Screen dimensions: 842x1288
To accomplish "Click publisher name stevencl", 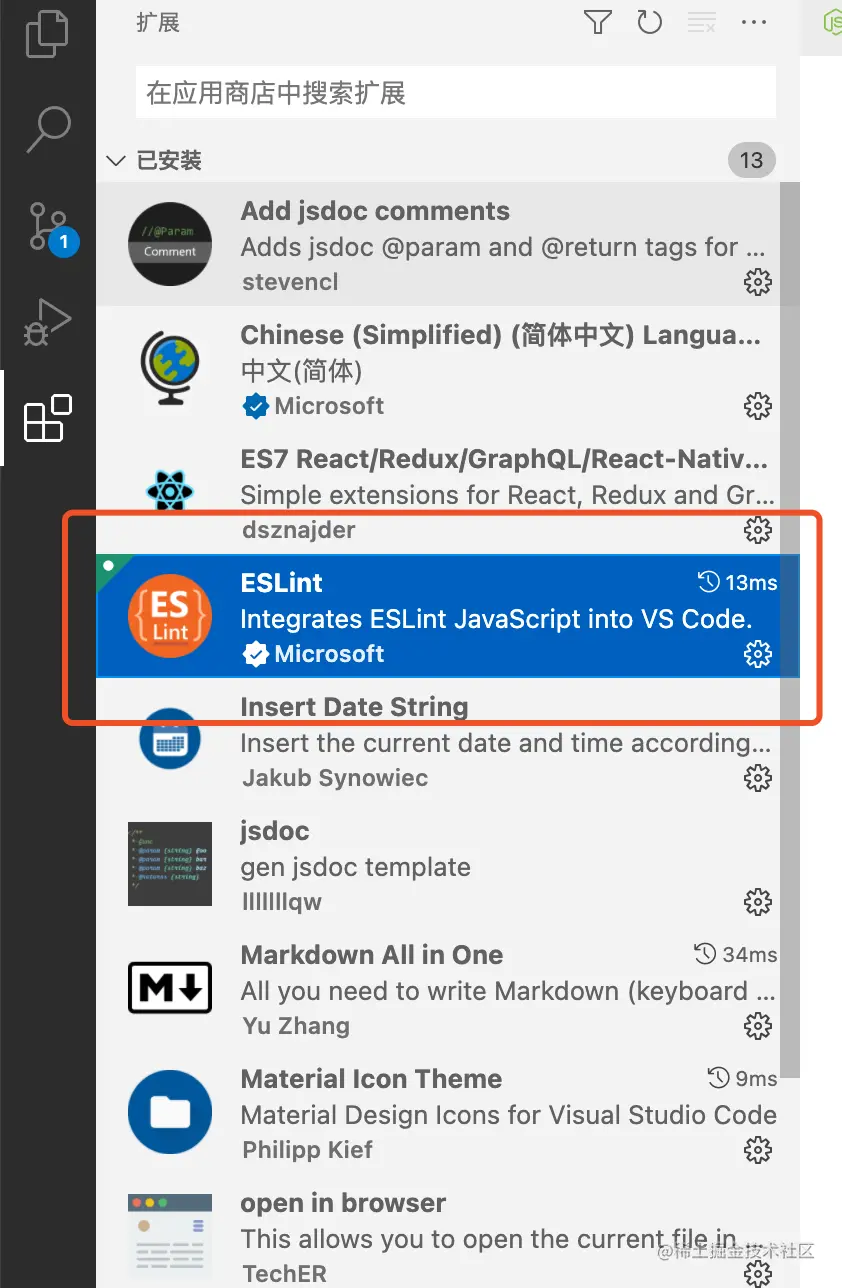I will [290, 282].
